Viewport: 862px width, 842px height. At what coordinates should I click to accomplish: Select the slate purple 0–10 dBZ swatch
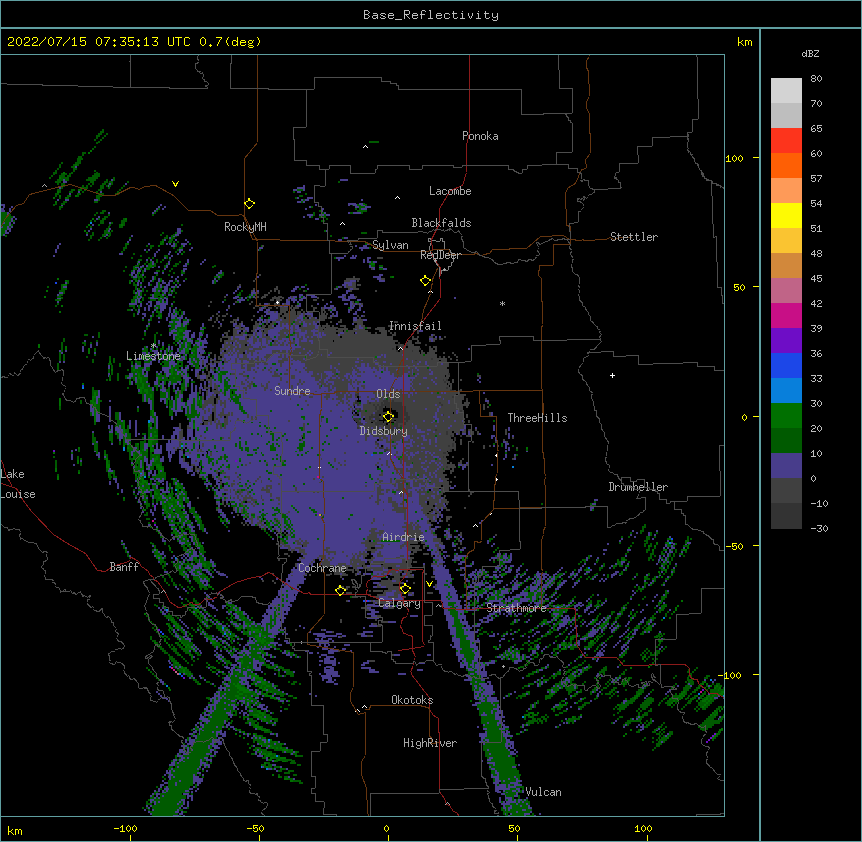pos(786,466)
